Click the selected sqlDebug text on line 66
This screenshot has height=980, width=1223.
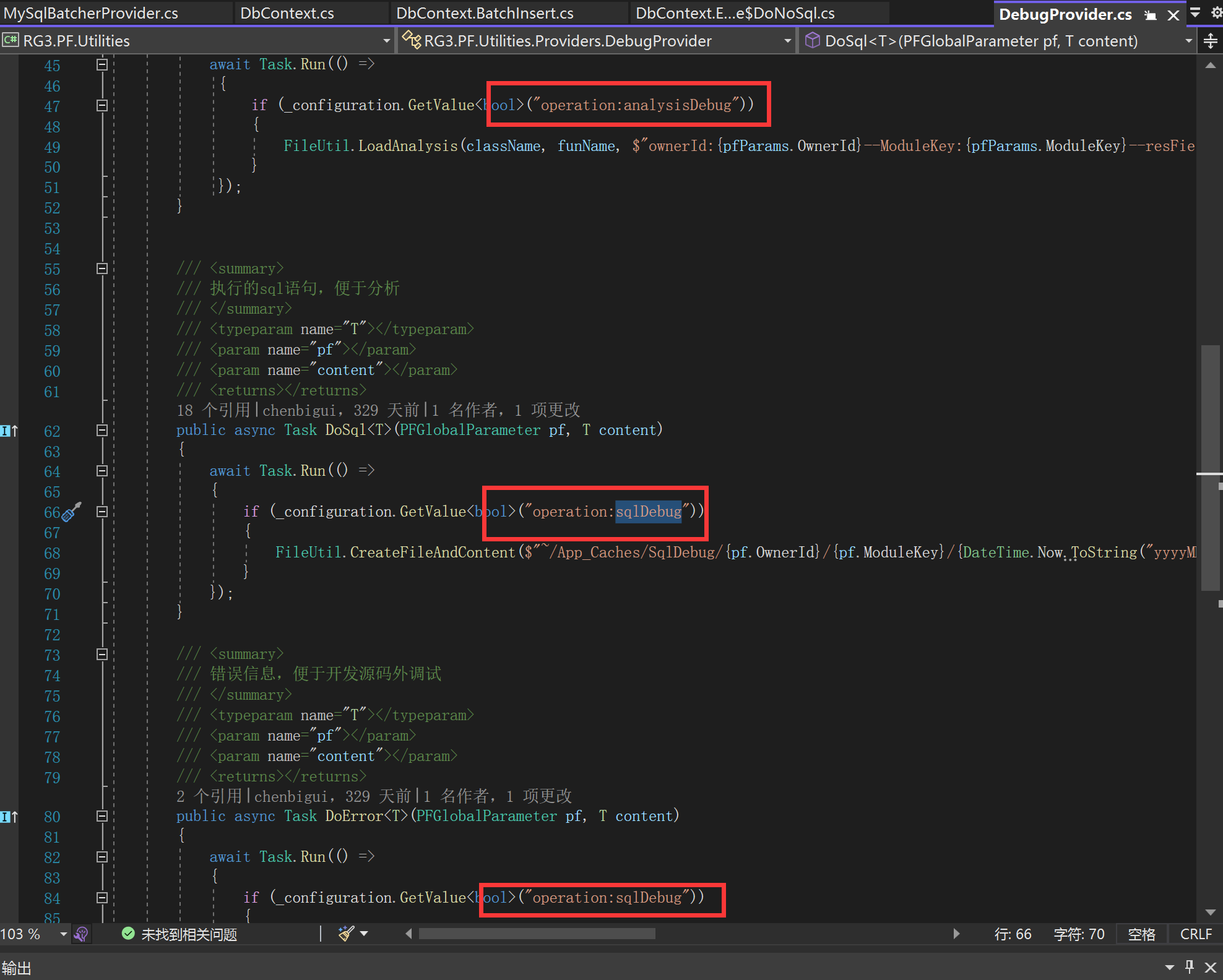(649, 512)
